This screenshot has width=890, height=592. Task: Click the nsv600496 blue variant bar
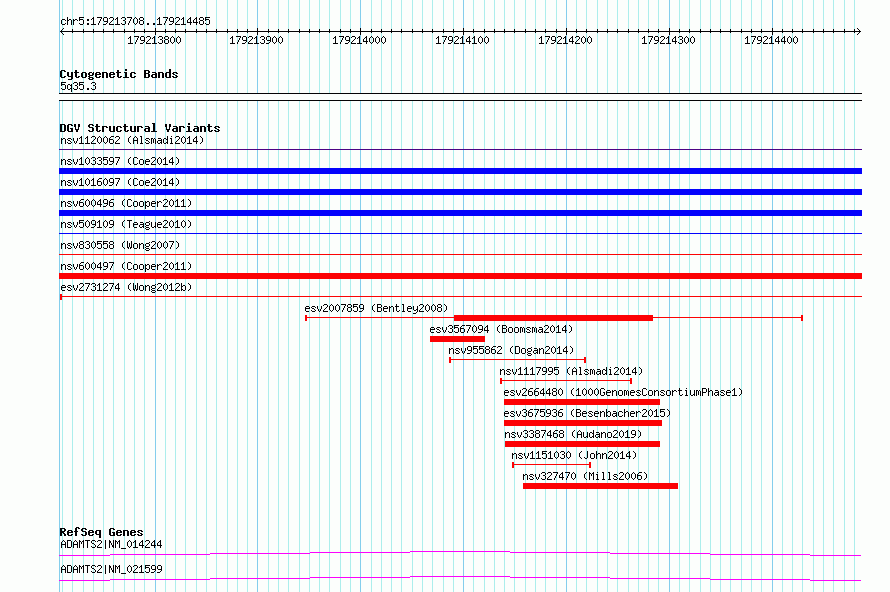tap(460, 213)
